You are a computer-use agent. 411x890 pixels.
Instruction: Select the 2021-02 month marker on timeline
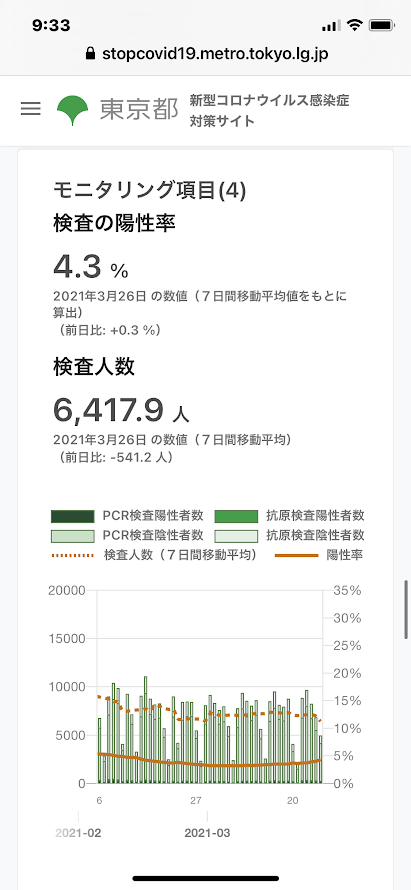pyautogui.click(x=78, y=834)
